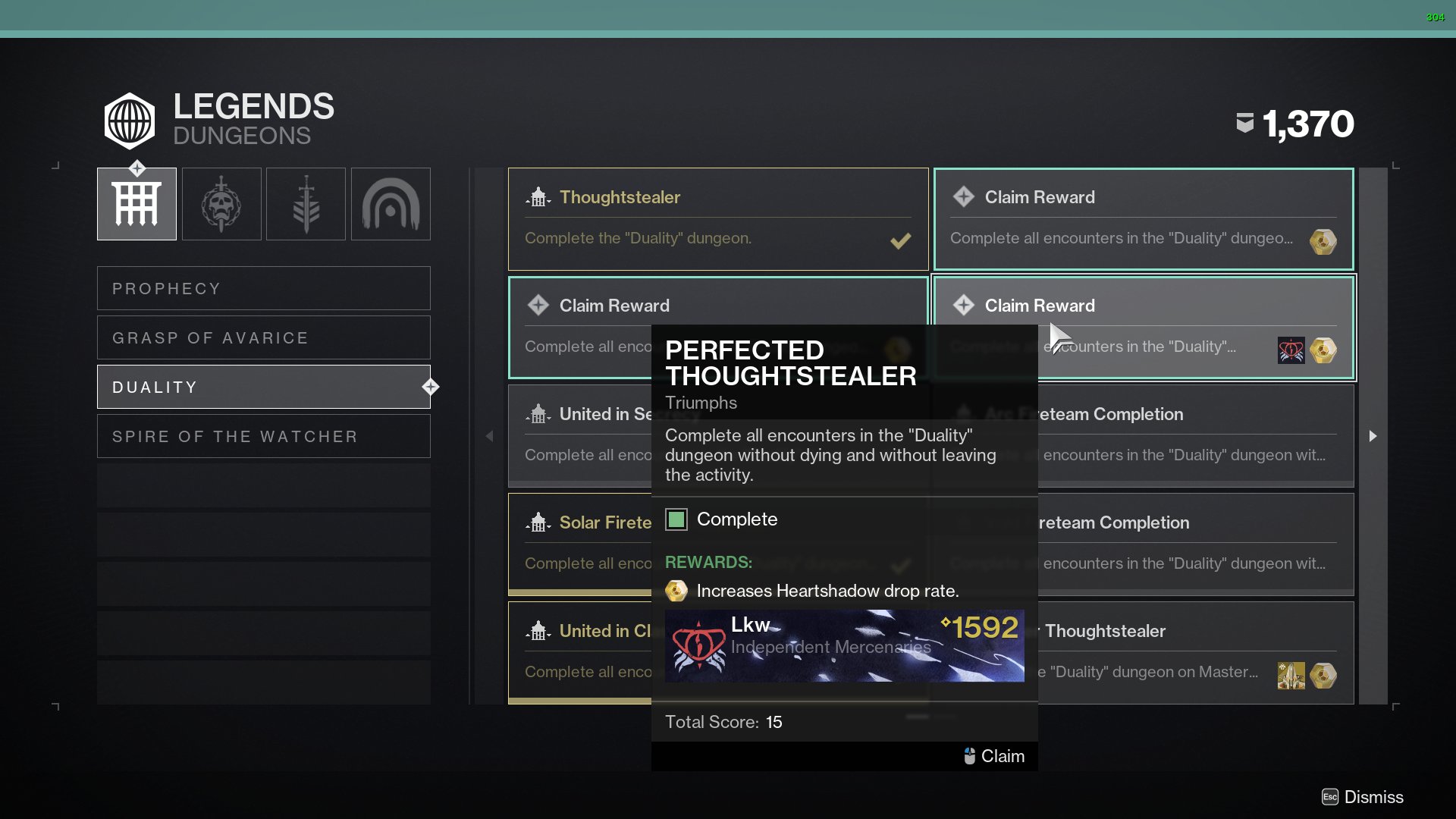Click the Thoughtstealer triumph building icon

(x=538, y=197)
